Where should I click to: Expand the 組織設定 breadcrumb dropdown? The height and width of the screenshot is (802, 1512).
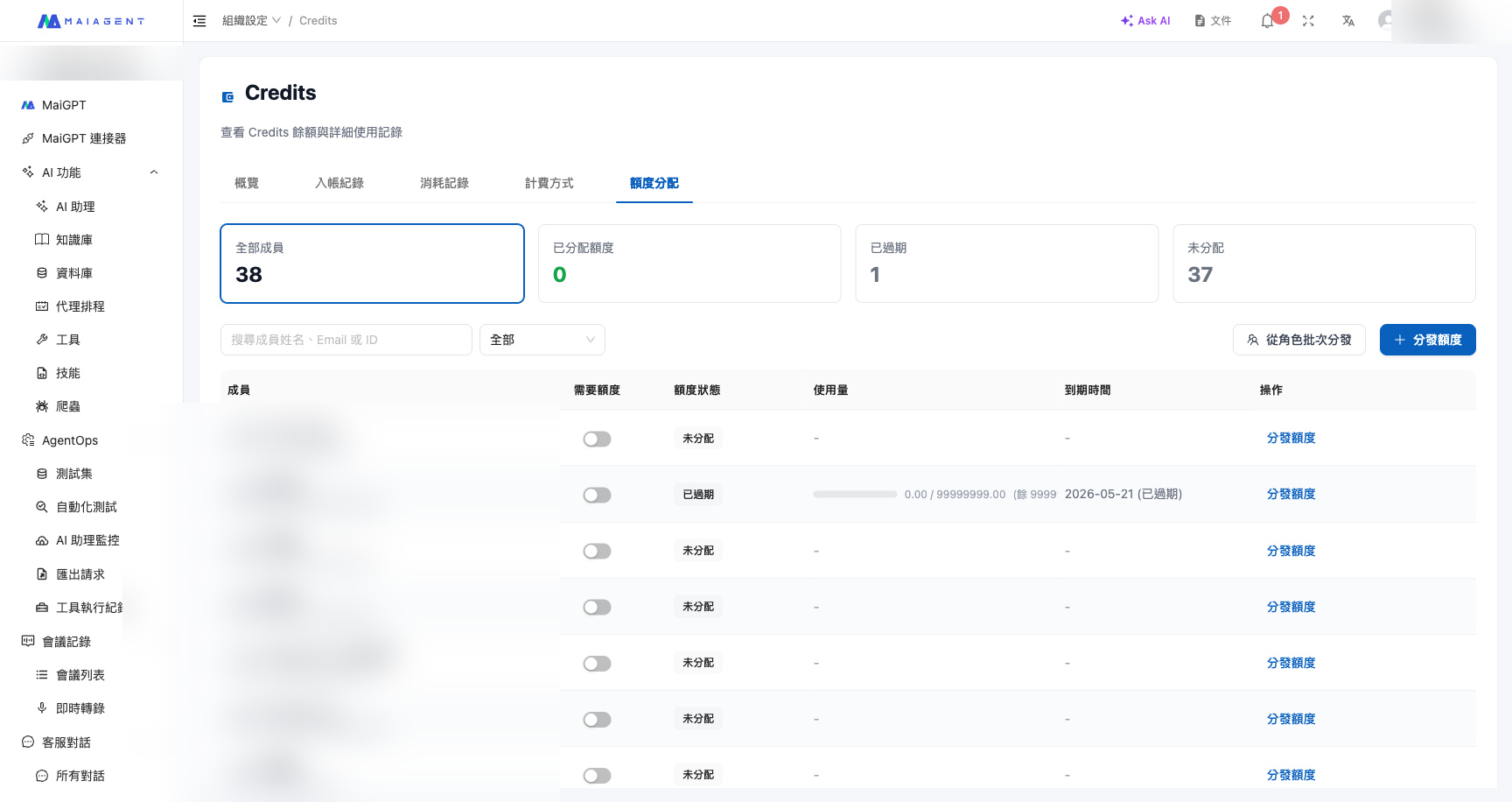[252, 21]
